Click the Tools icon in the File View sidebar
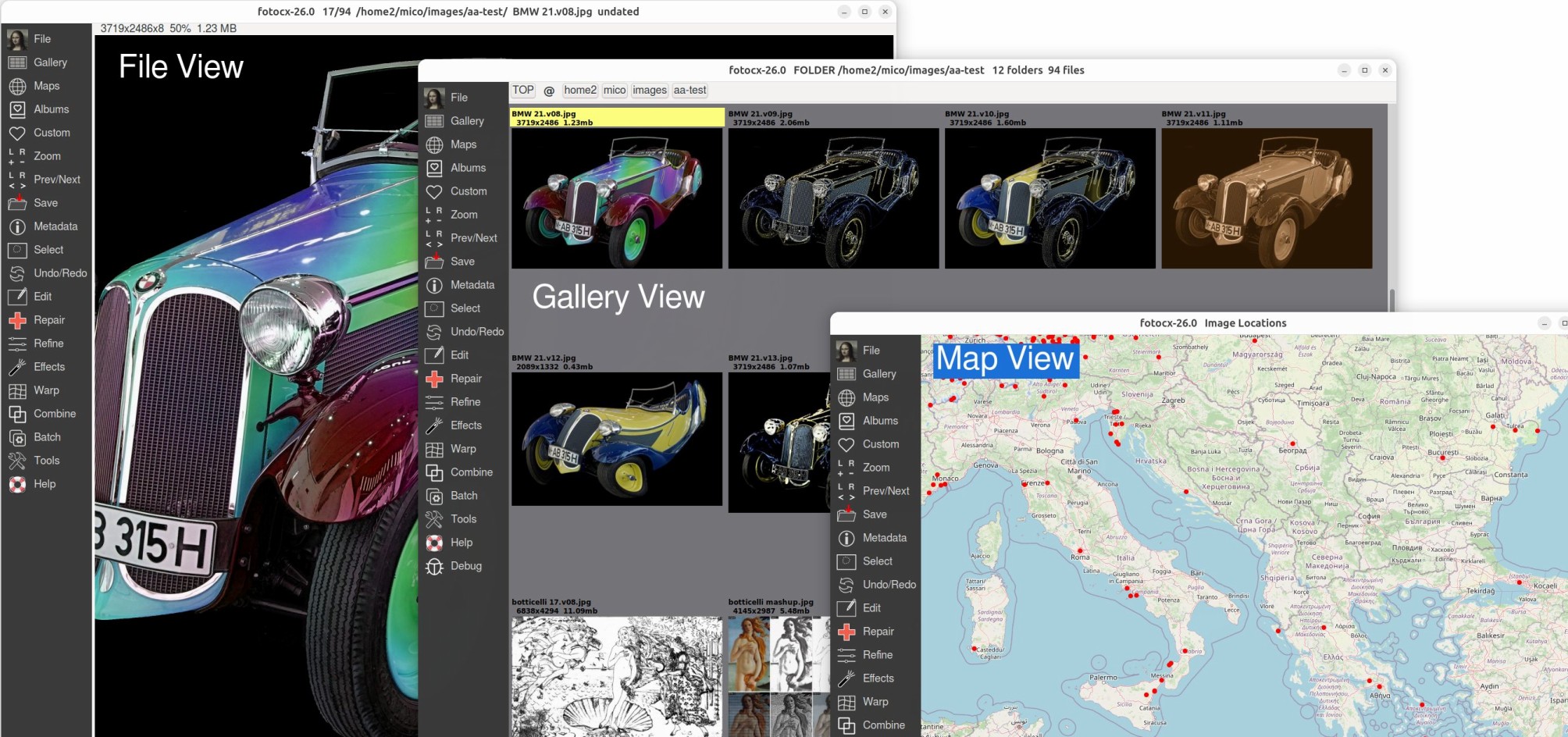Image resolution: width=1568 pixels, height=737 pixels. [x=17, y=461]
